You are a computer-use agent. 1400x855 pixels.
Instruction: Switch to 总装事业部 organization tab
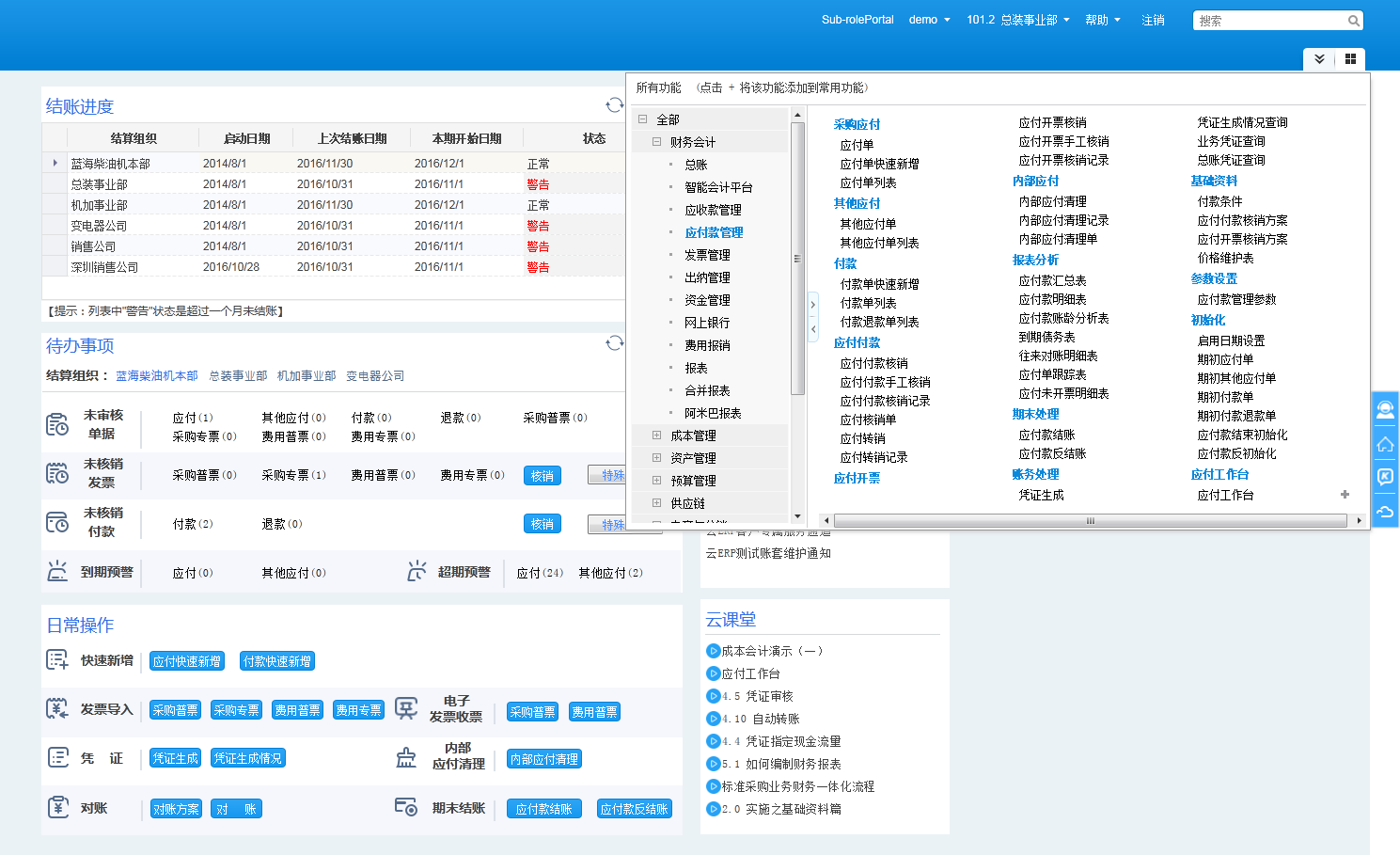(238, 375)
